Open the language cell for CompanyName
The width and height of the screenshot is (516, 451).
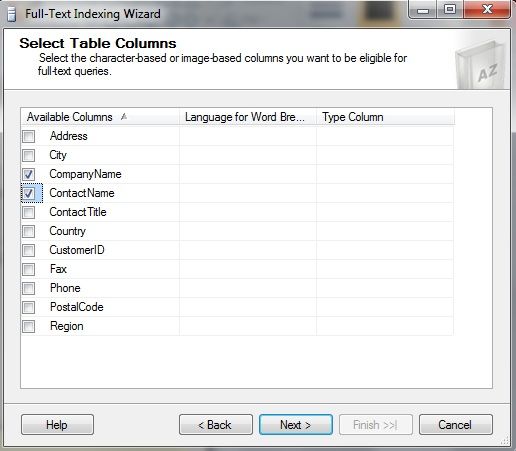click(248, 174)
